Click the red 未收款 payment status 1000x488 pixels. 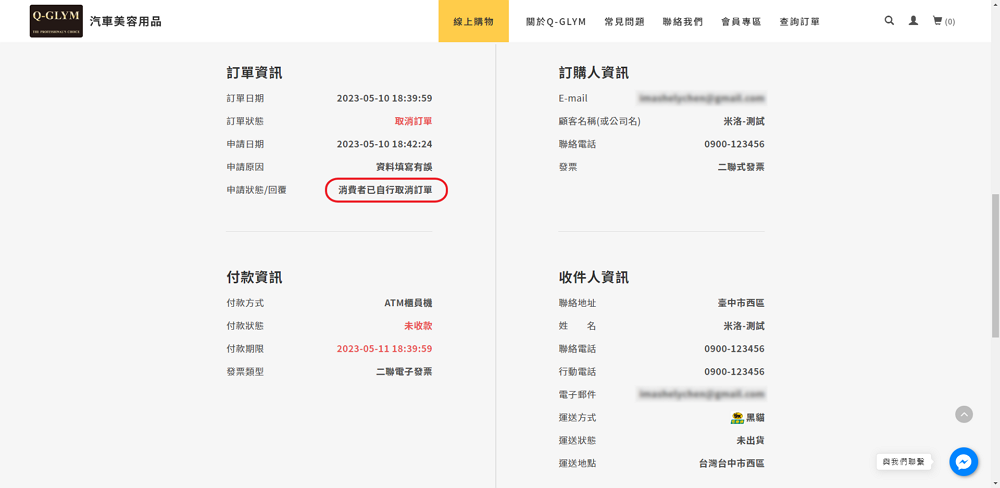point(418,326)
